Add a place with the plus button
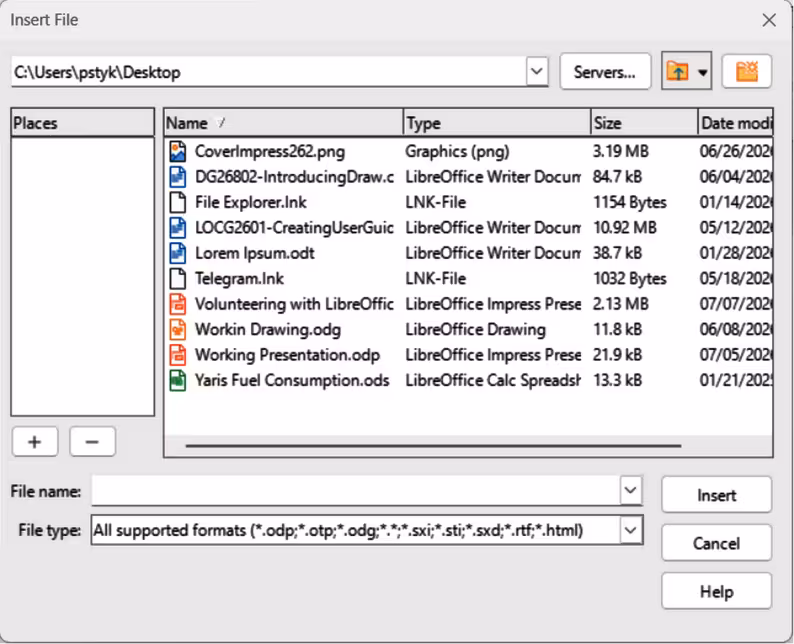The width and height of the screenshot is (794, 644). pos(35,441)
